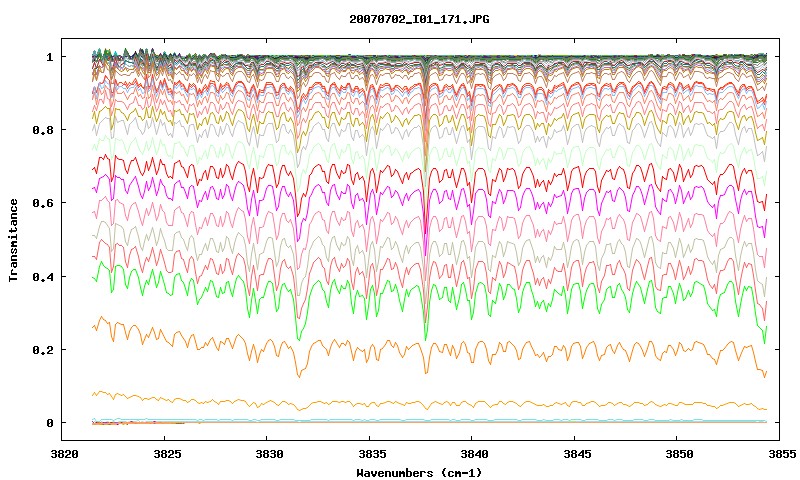800x480 pixels.
Task: Click the y-axis tick label 0.6
Action: (x=42, y=203)
